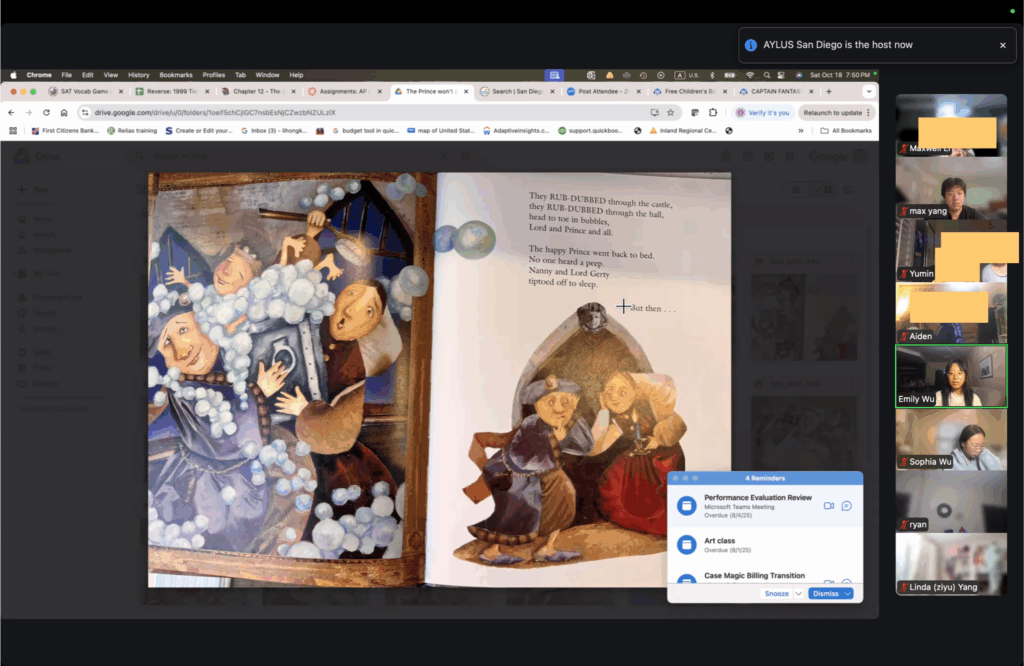Go back to the previous page
Image resolution: width=1024 pixels, height=666 pixels.
[x=12, y=113]
